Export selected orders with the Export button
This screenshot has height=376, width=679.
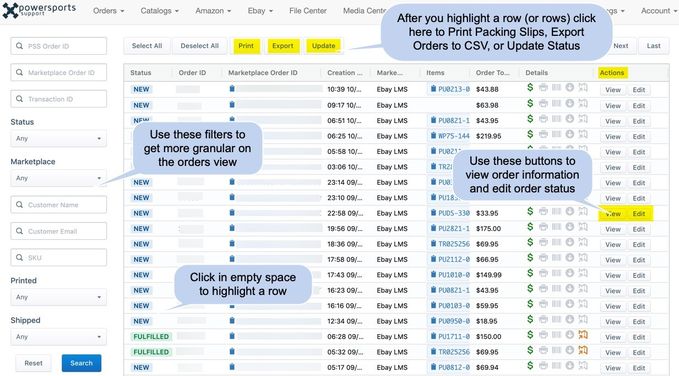coord(283,46)
